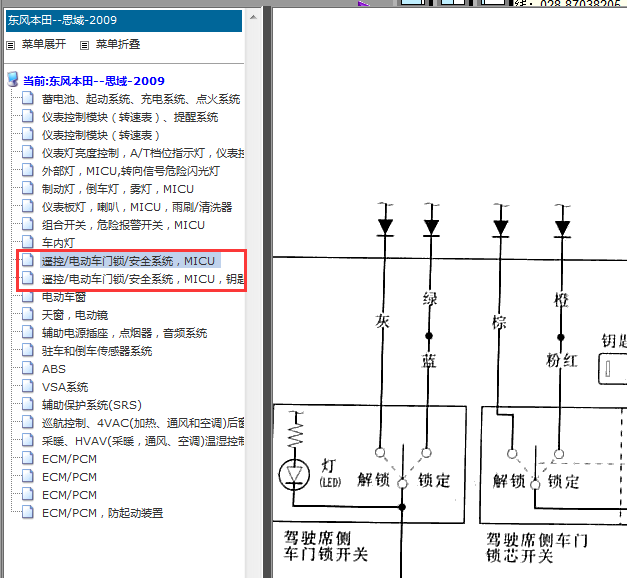The image size is (627, 578).
Task: Open 辅助保护系统(SRS) entry
Action: tap(92, 405)
